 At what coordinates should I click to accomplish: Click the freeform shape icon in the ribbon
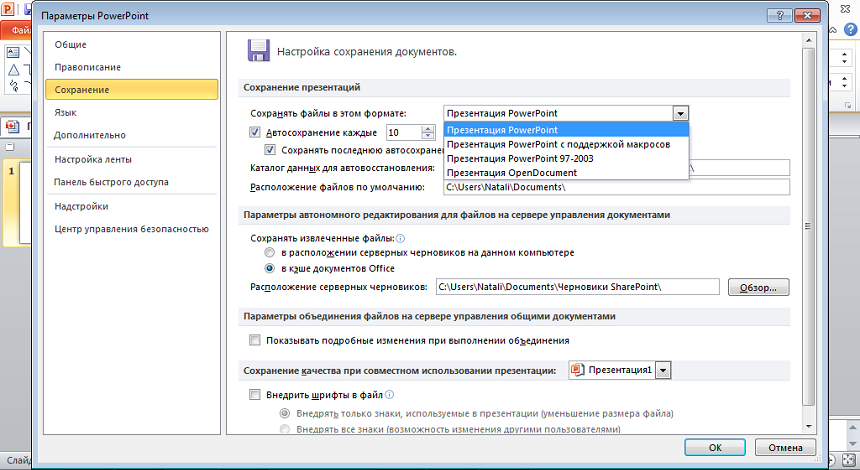coord(14,86)
